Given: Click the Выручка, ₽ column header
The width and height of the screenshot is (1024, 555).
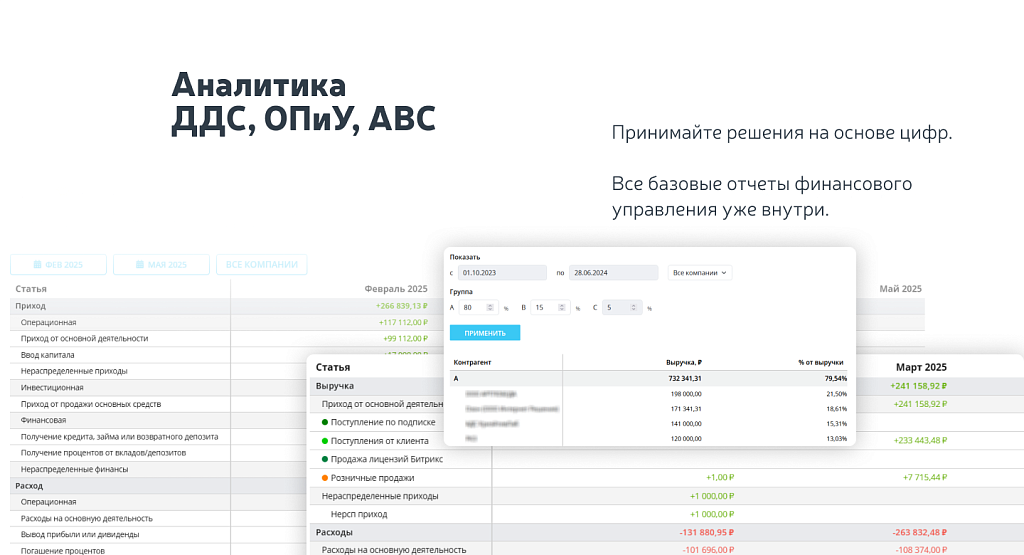Looking at the screenshot, I should (683, 362).
